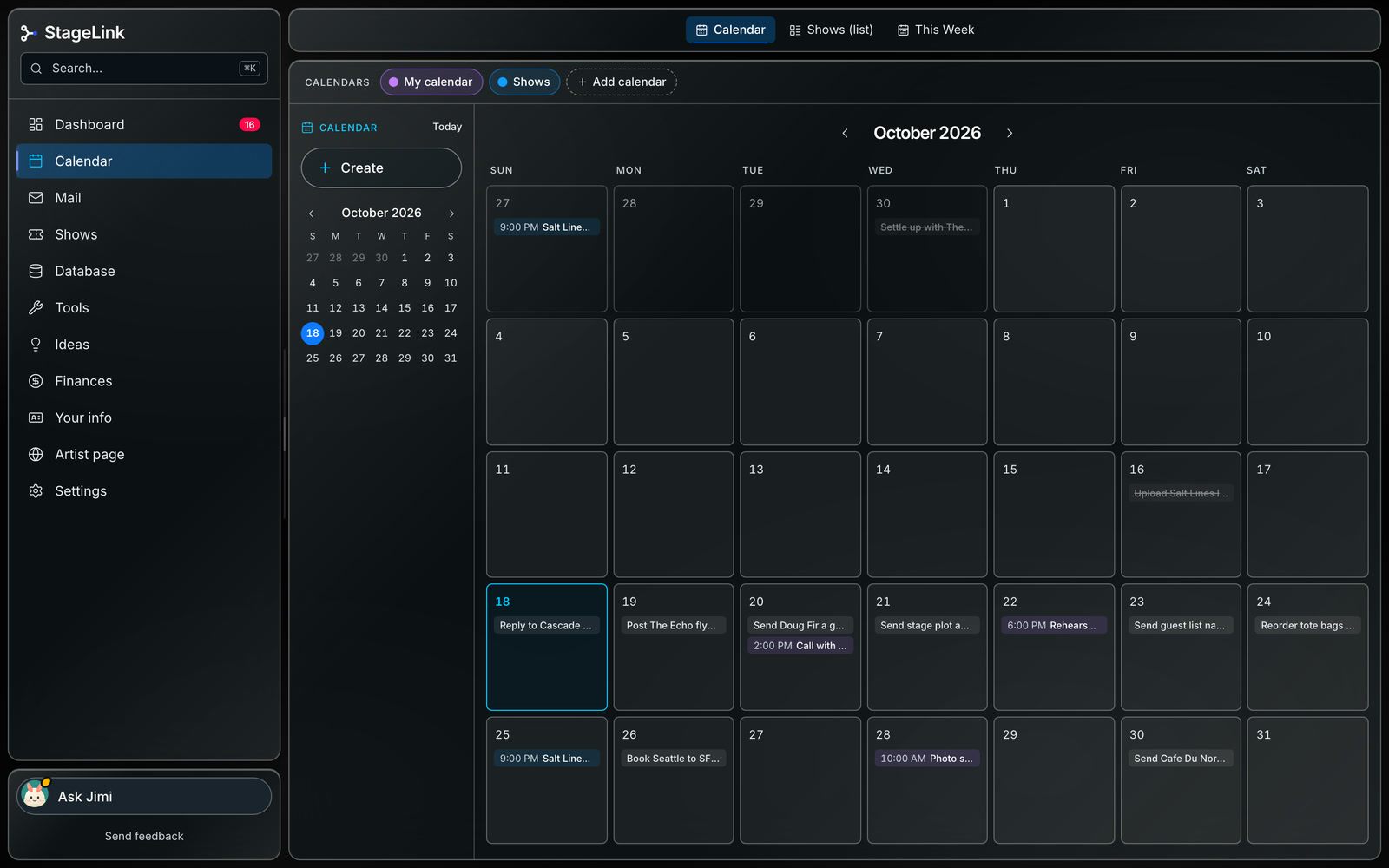Switch to the This Week tab
1389x868 pixels.
[936, 30]
